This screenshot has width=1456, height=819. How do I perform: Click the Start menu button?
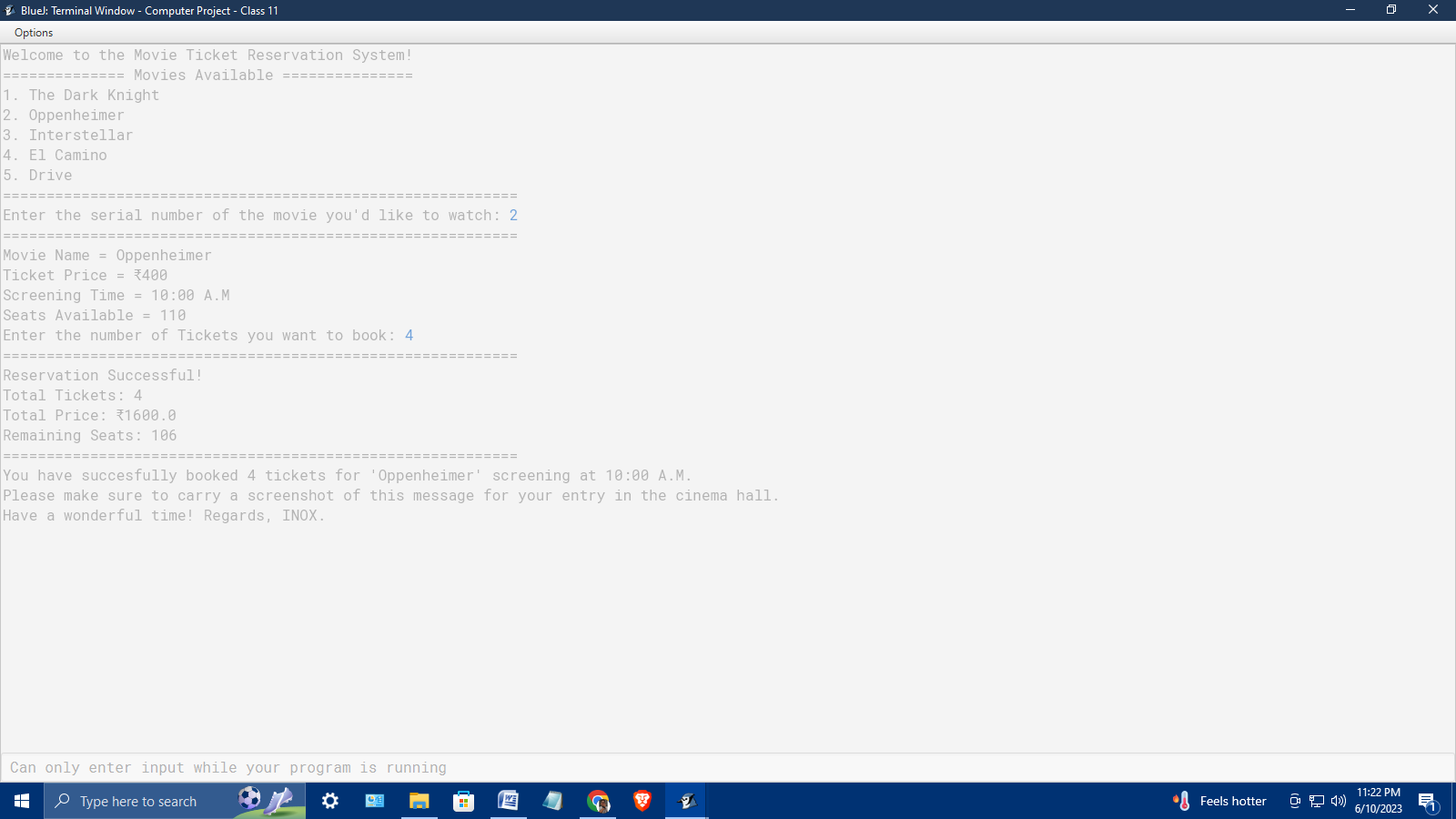[20, 801]
